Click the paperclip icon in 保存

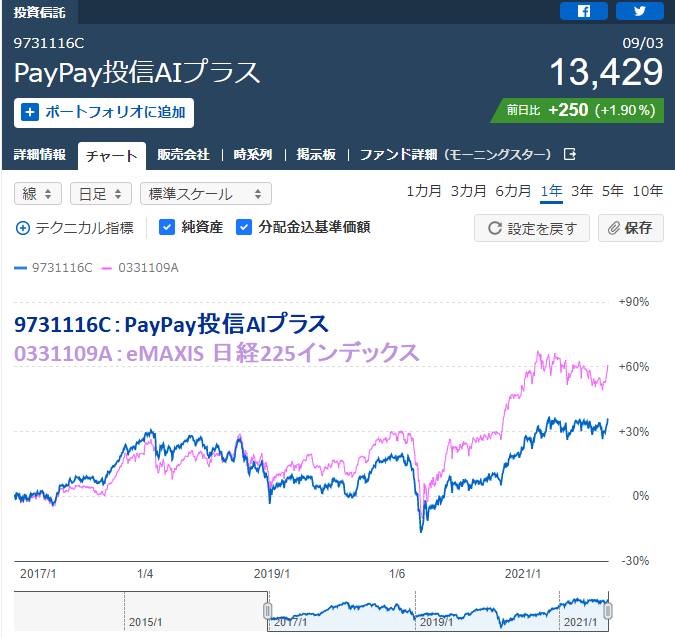click(x=613, y=228)
